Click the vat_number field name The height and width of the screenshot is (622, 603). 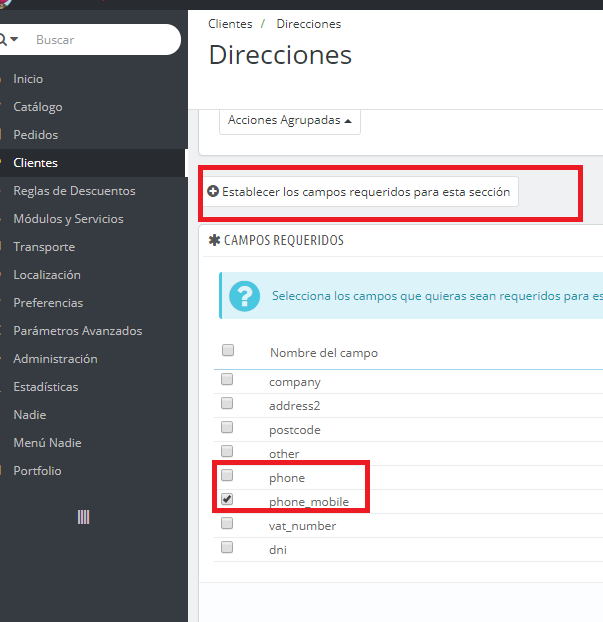click(302, 526)
